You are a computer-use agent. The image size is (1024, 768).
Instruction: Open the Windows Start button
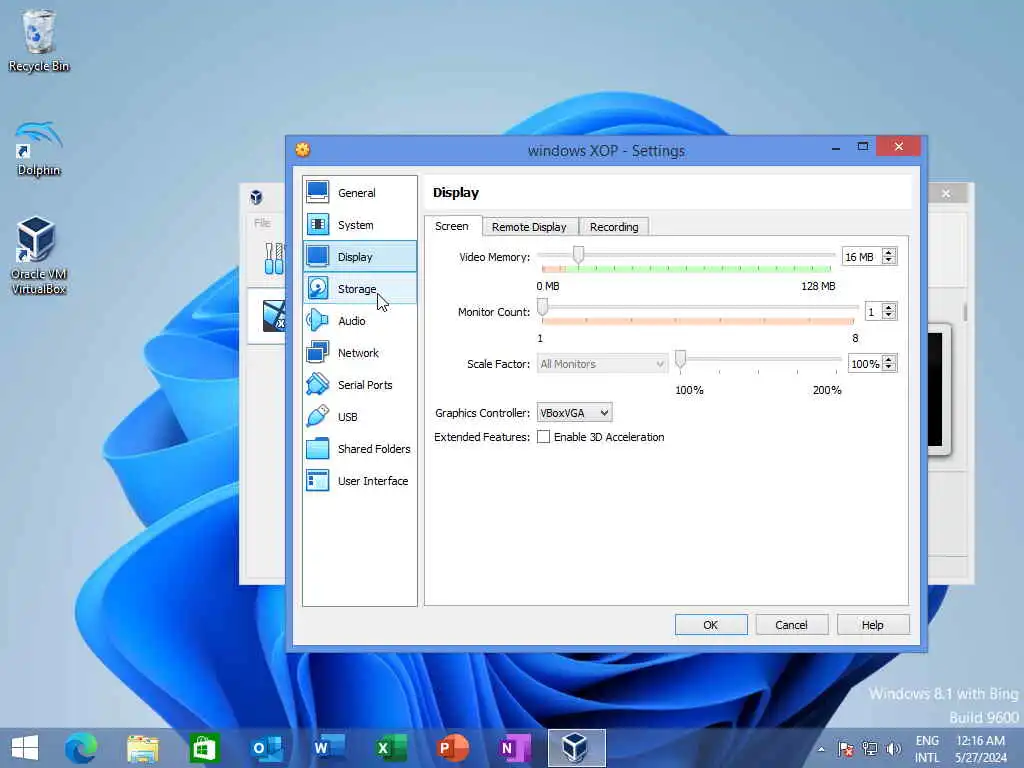25,748
